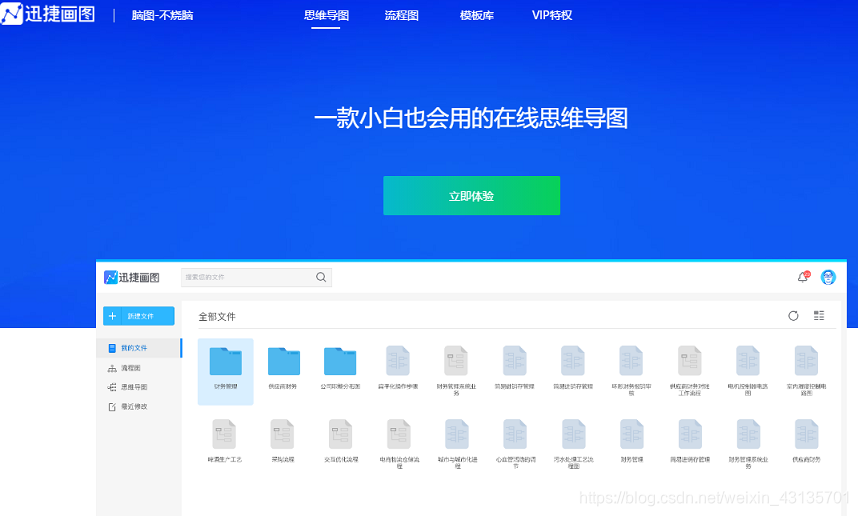Switch to list view layout icon
This screenshot has width=858, height=516.
click(819, 315)
